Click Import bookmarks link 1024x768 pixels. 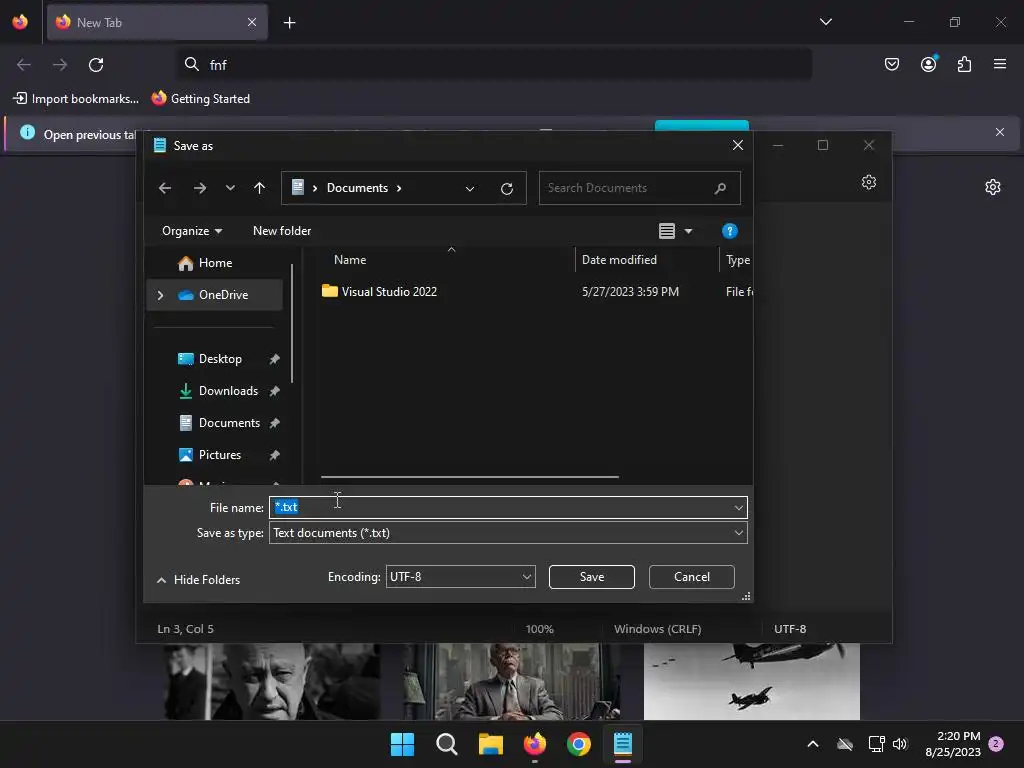(x=76, y=99)
